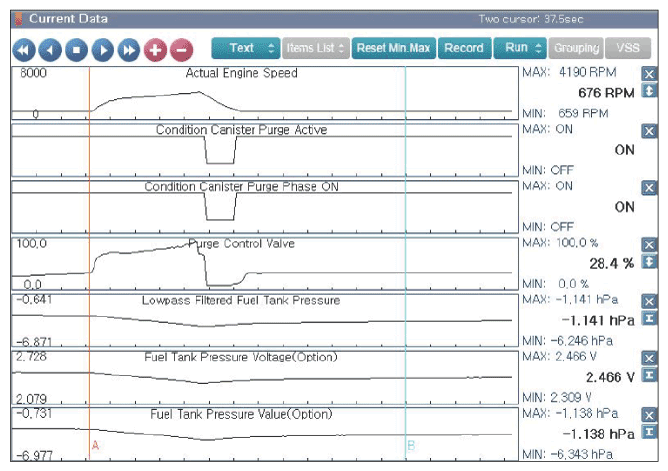Image resolution: width=668 pixels, height=471 pixels.
Task: Step backward with the left arrow button
Action: pos(50,50)
